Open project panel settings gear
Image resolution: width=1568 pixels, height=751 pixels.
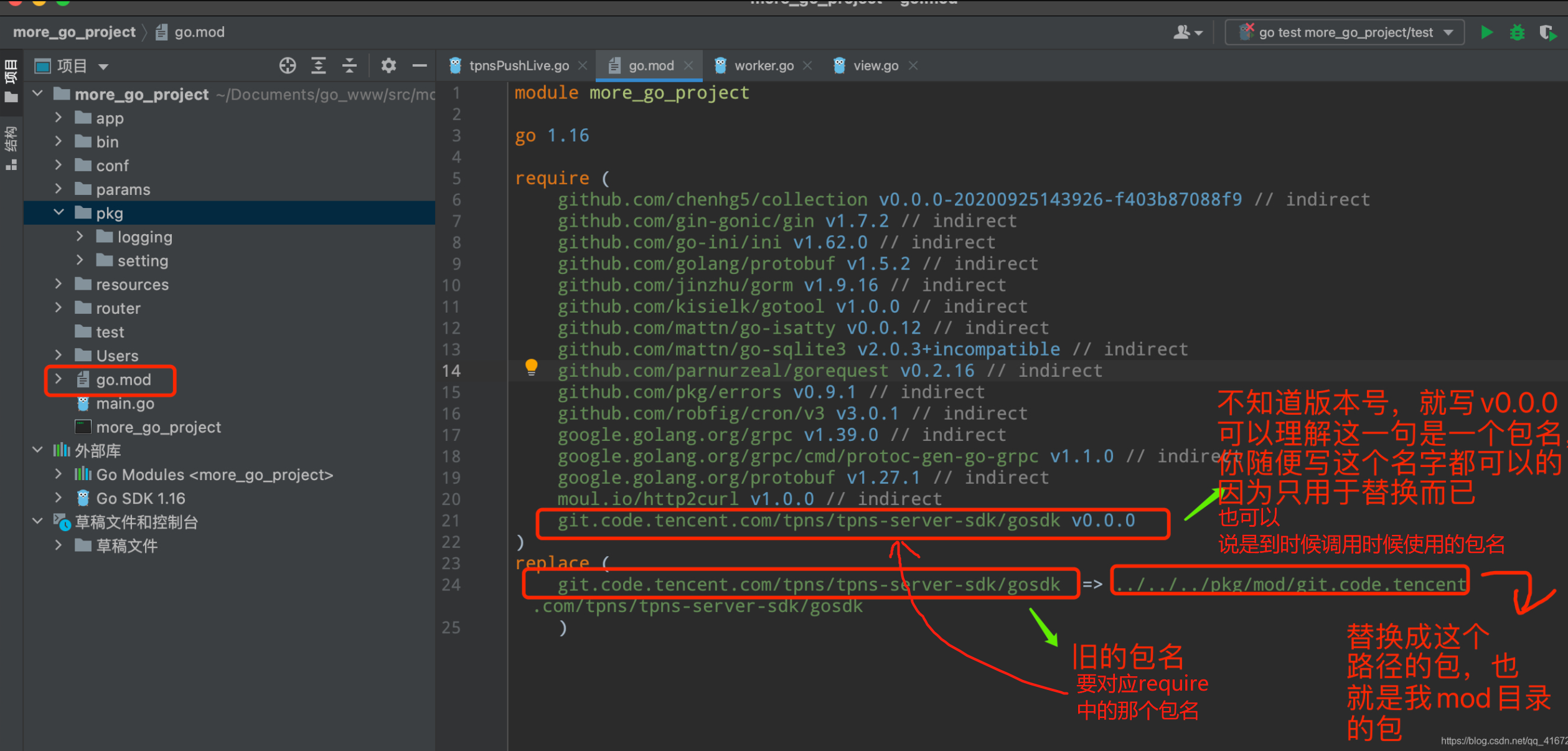point(388,65)
